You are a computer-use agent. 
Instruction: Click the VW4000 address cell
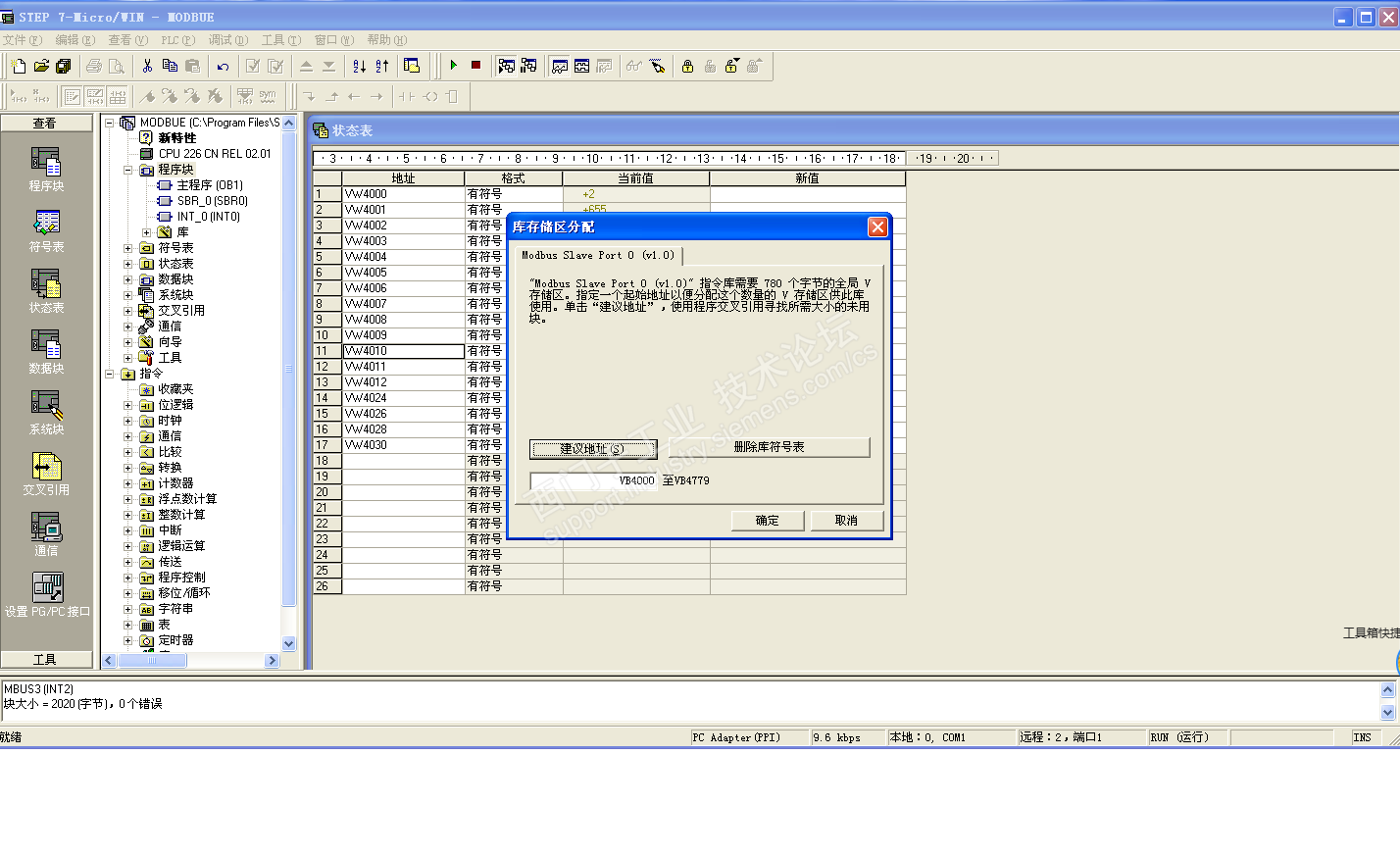(403, 194)
